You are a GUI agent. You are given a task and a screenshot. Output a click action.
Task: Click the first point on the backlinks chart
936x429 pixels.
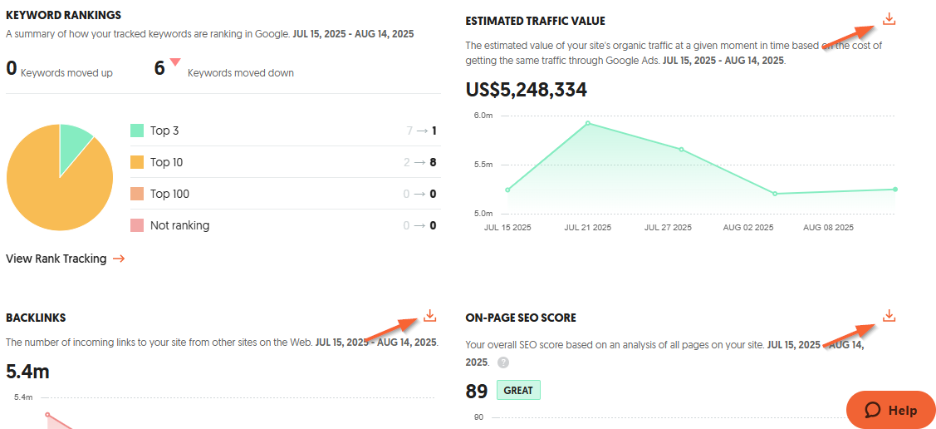click(x=48, y=415)
